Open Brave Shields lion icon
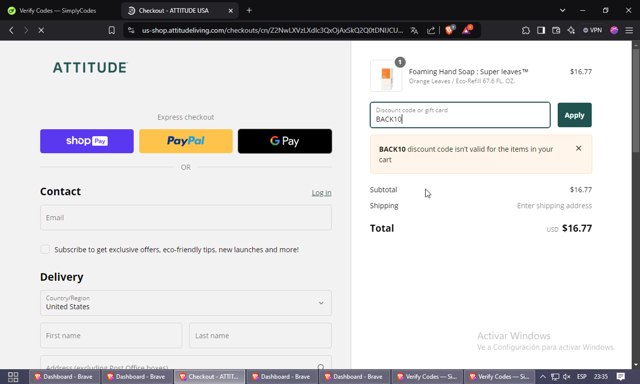The image size is (640, 384). 450,30
